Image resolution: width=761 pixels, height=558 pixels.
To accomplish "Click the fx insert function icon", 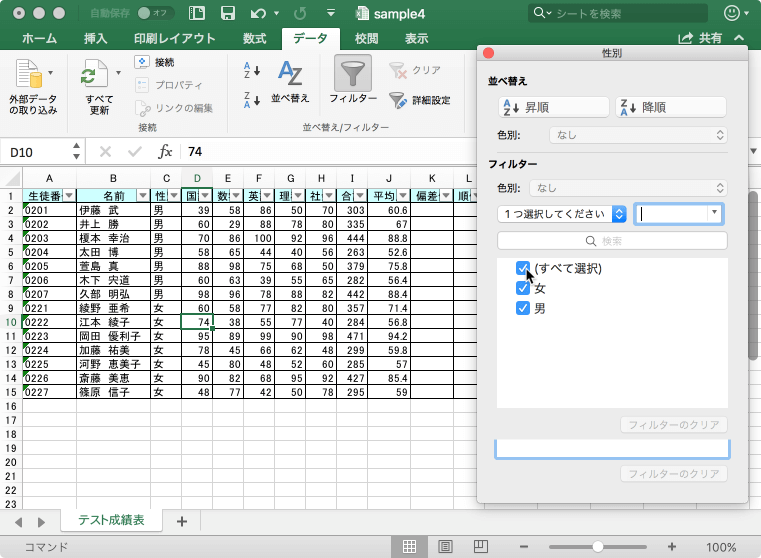I will 165,152.
